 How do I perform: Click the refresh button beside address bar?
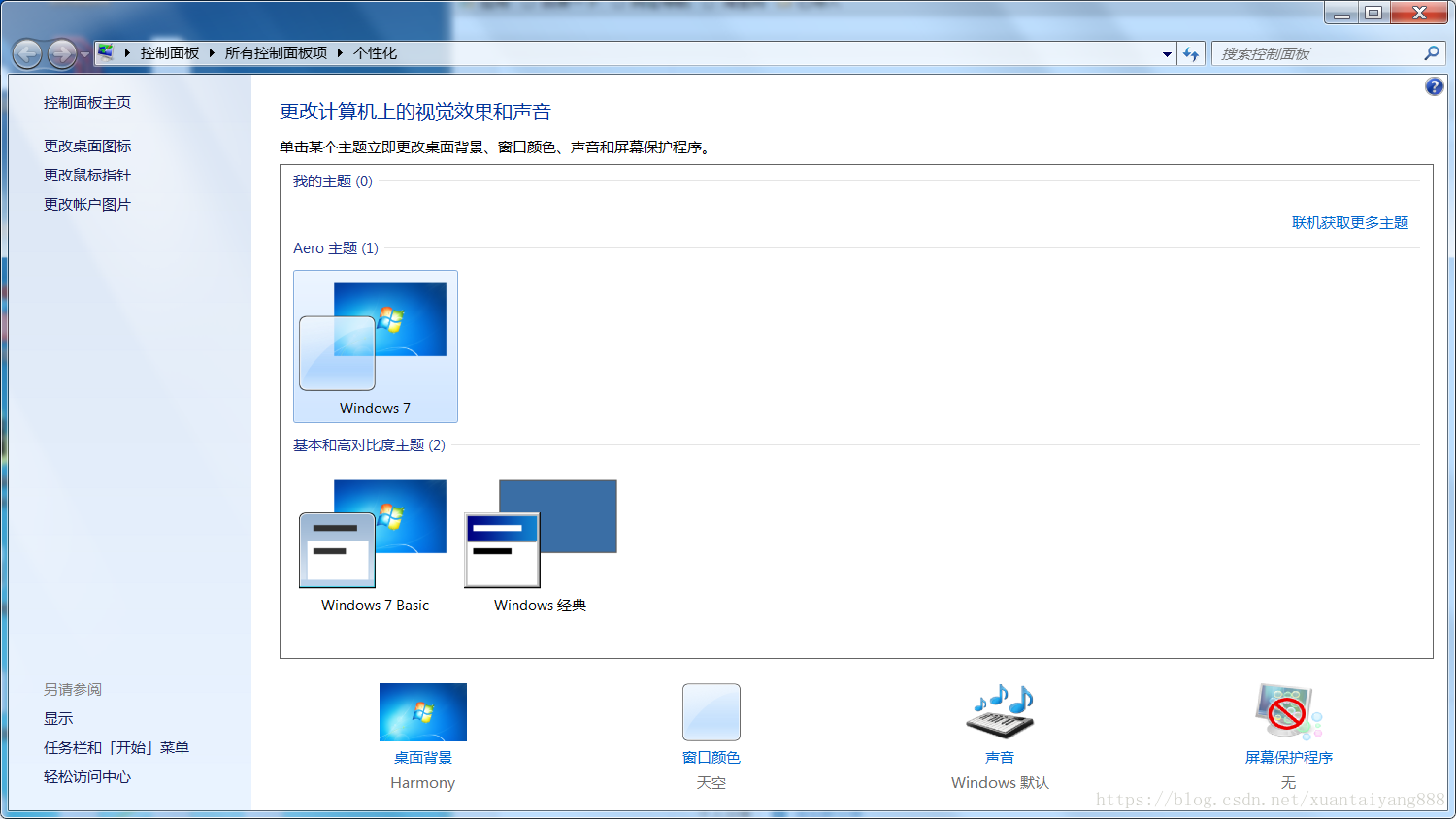(x=1191, y=54)
